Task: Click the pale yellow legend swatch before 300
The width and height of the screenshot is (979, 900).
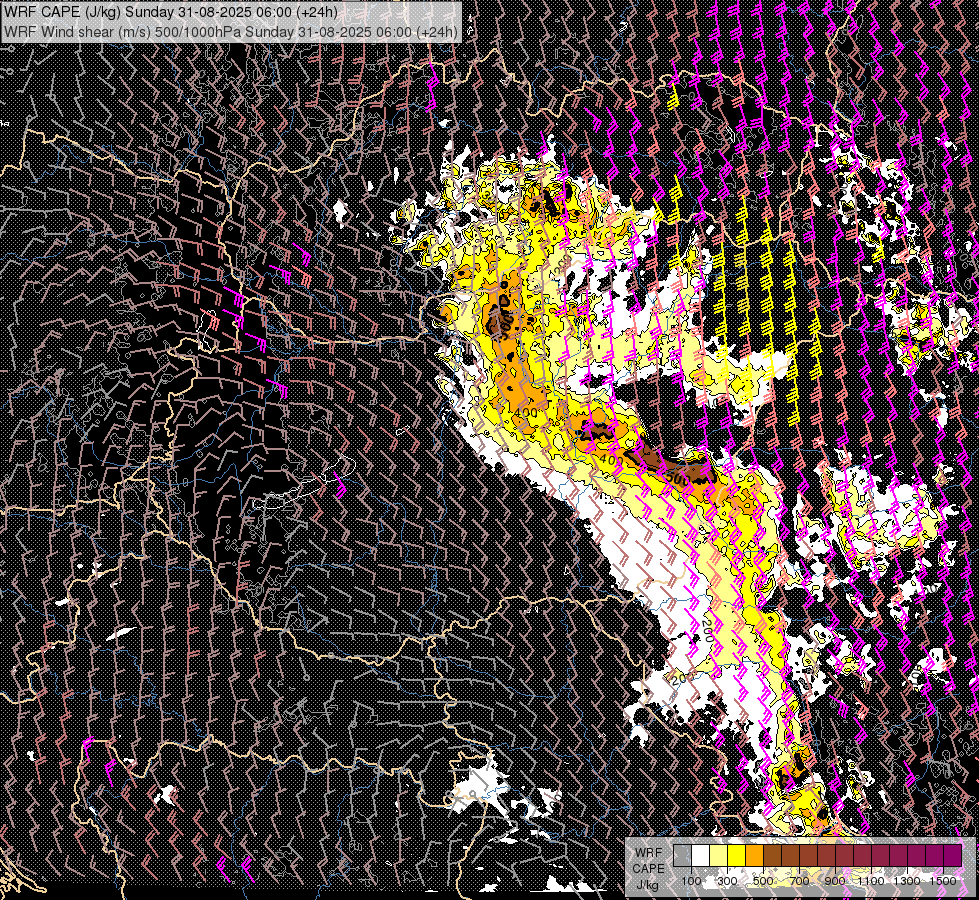Action: coord(719,855)
